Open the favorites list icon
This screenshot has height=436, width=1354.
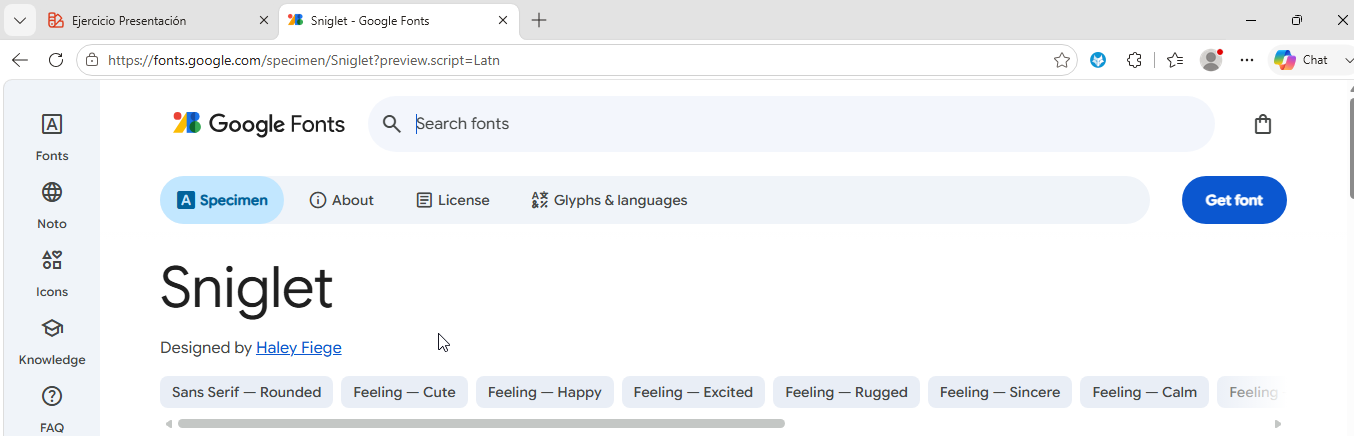(x=1175, y=60)
